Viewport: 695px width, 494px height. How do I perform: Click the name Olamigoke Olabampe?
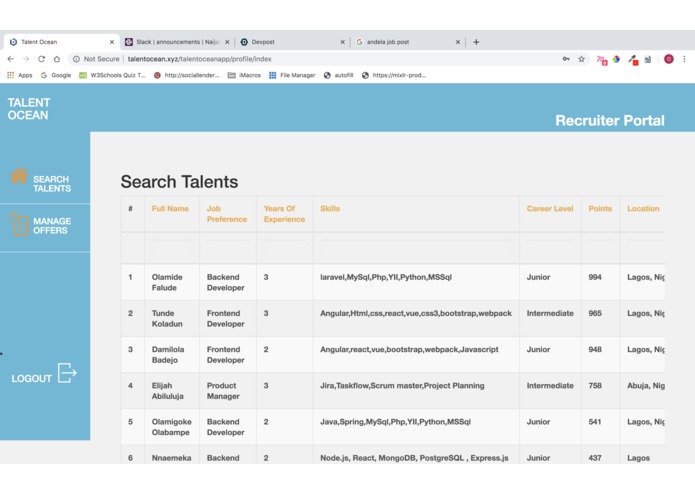coord(172,427)
